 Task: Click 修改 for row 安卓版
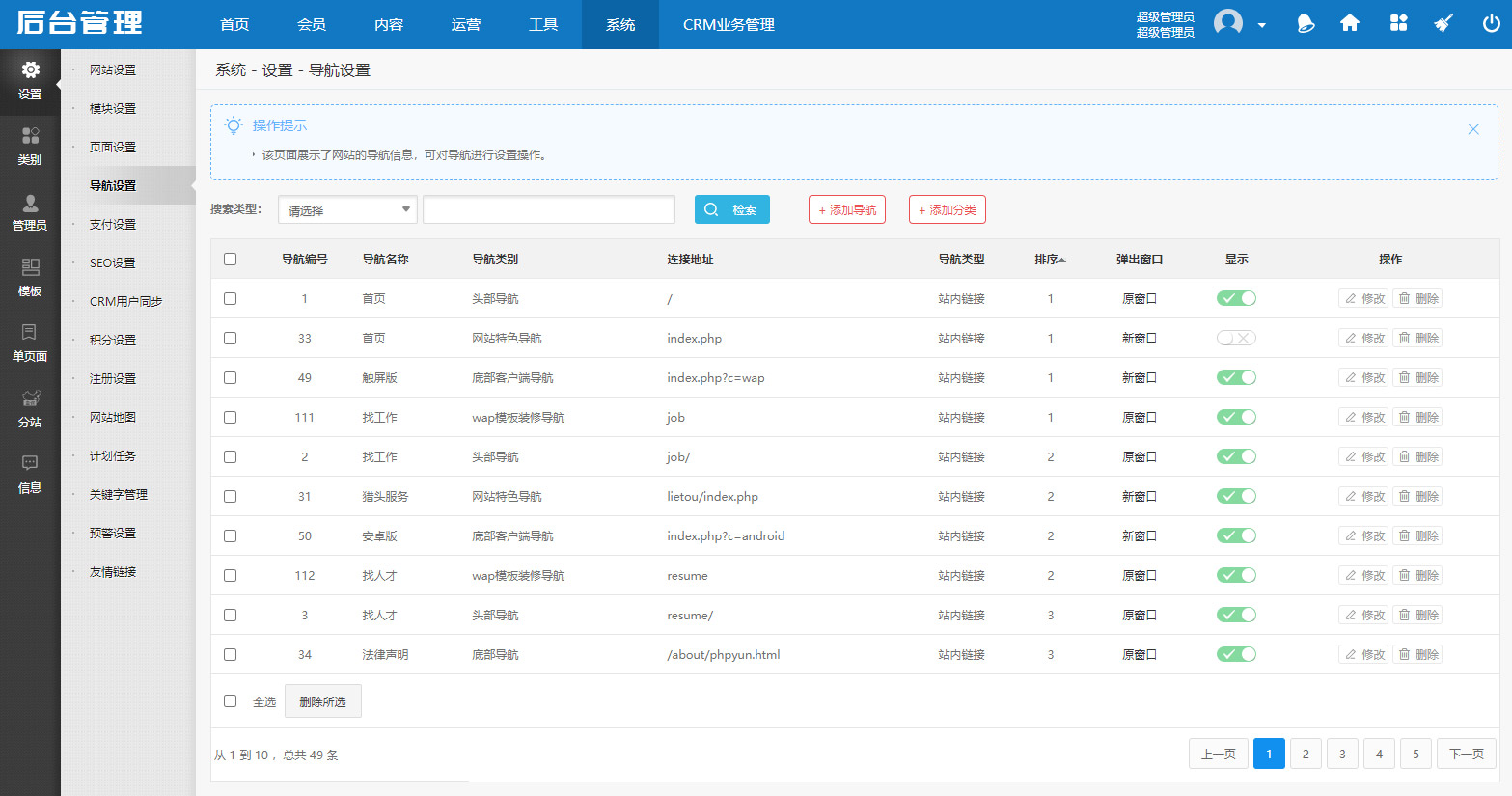1363,536
